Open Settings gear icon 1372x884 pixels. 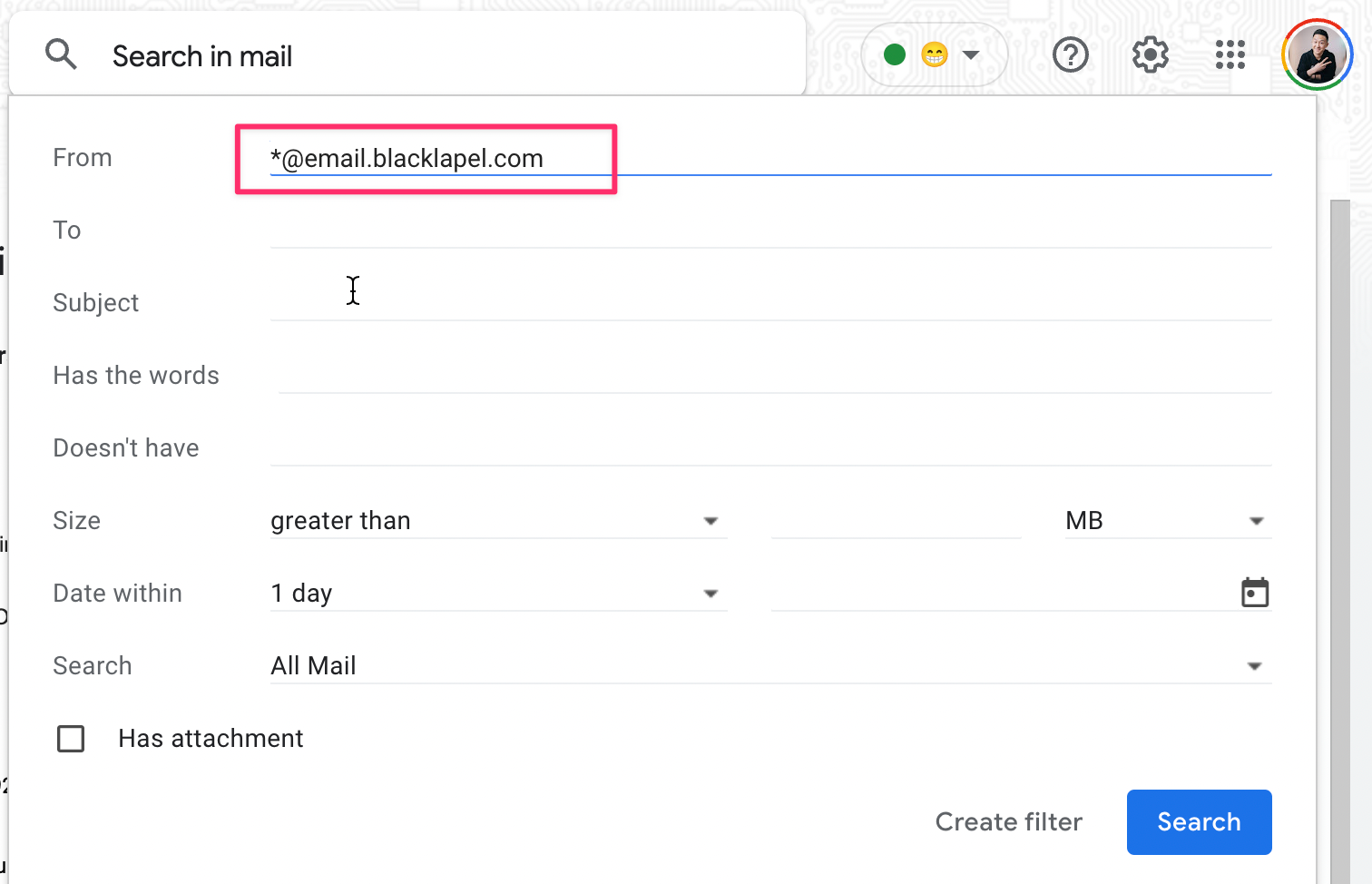click(1151, 55)
